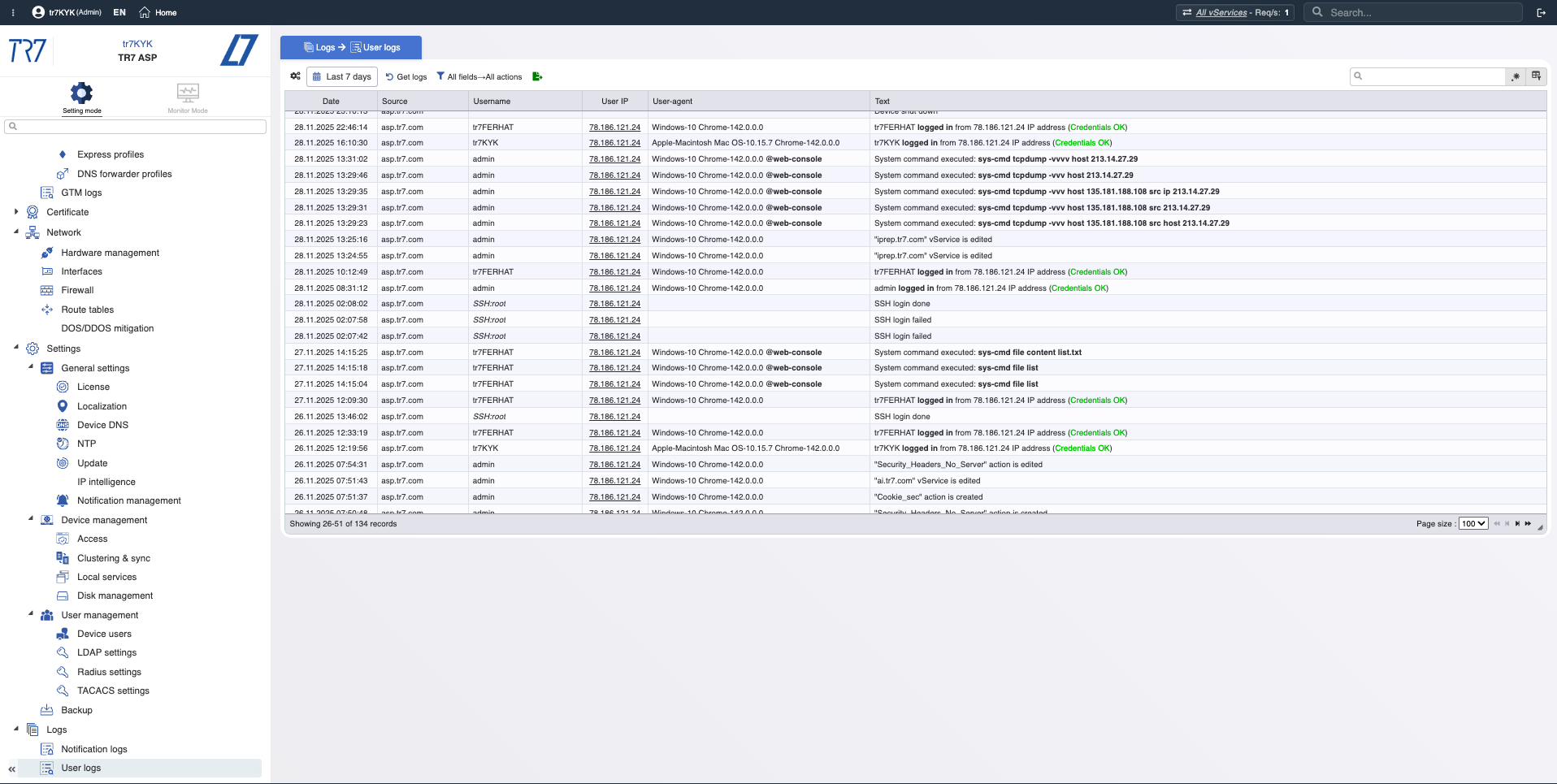
Task: Click IP link in 26.11.2025 13:46:02 row
Action: [x=614, y=417]
